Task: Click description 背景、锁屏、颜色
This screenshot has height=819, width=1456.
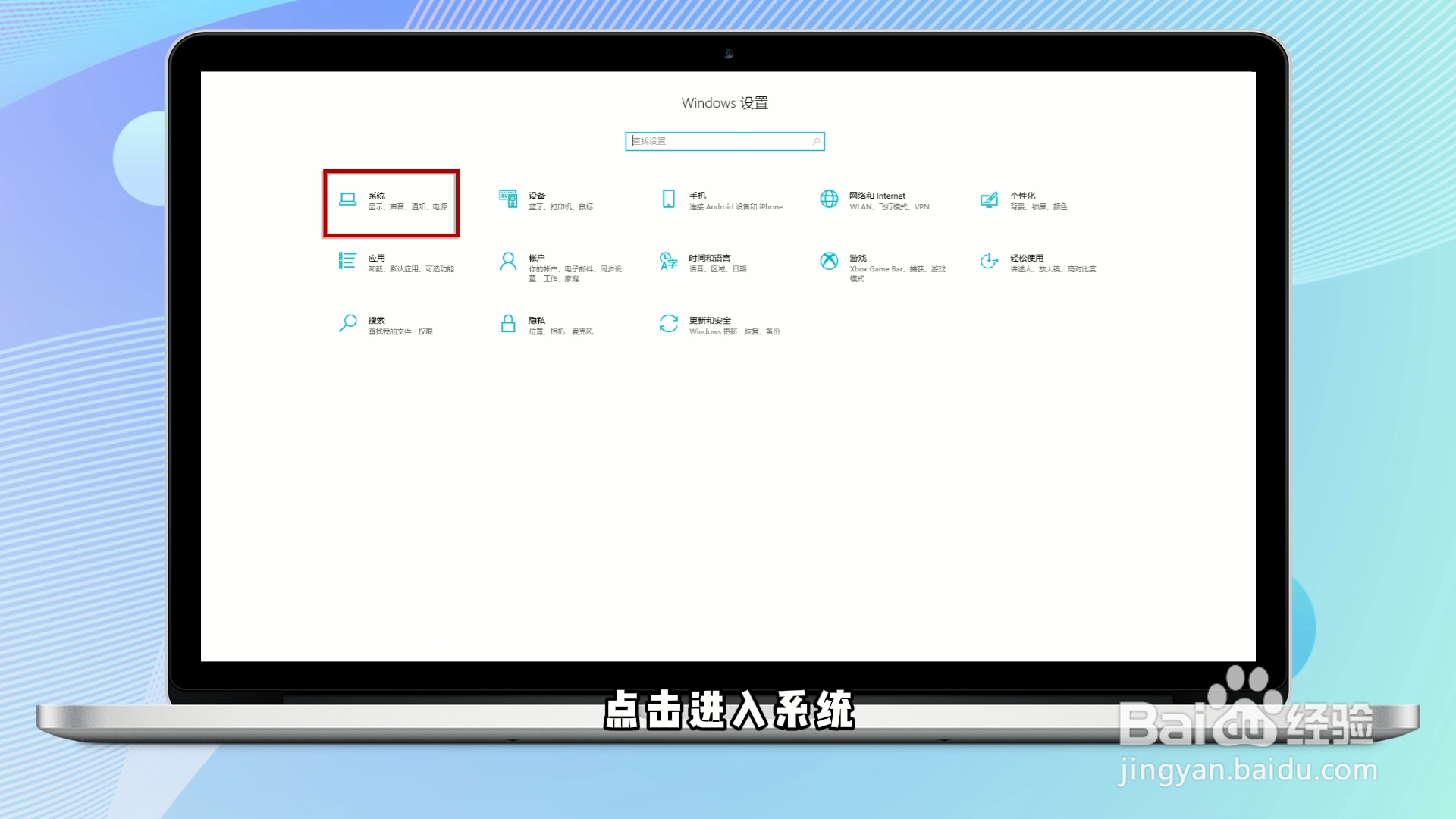Action: click(1039, 207)
